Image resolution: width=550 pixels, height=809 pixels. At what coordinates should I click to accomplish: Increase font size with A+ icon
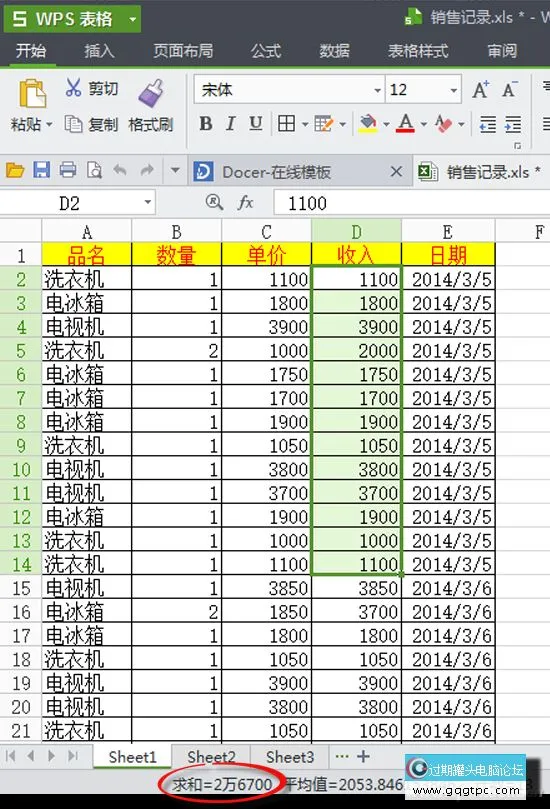(480, 90)
